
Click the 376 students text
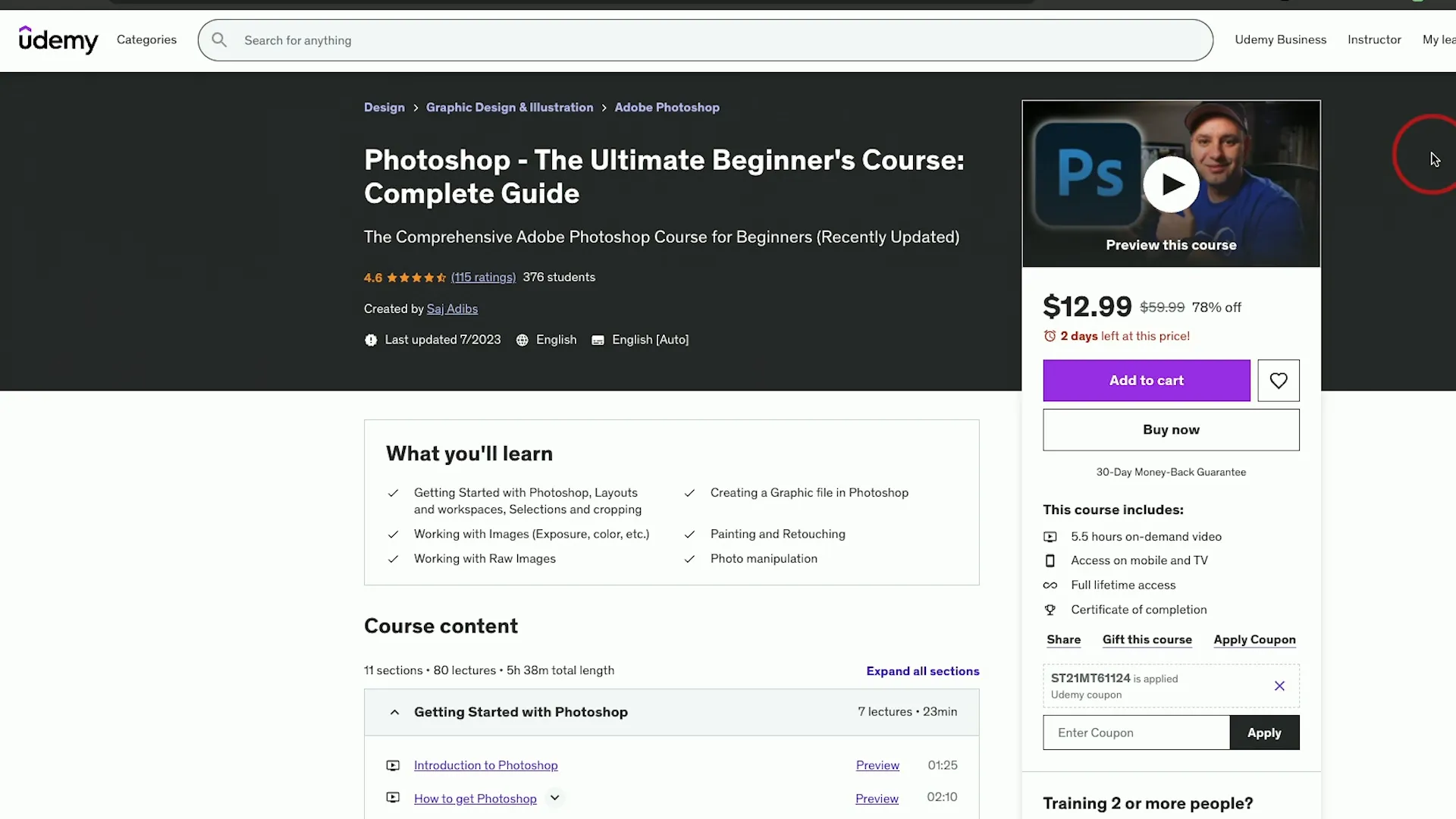559,278
